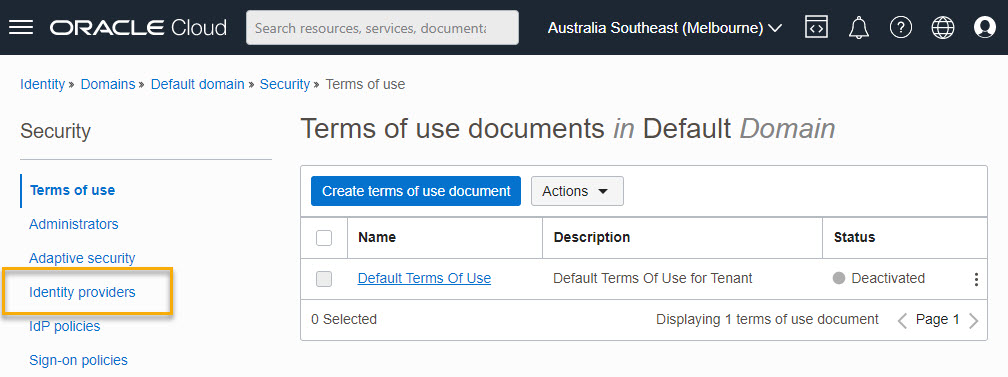This screenshot has height=377, width=1008.
Task: Click the globe language icon
Action: point(942,28)
